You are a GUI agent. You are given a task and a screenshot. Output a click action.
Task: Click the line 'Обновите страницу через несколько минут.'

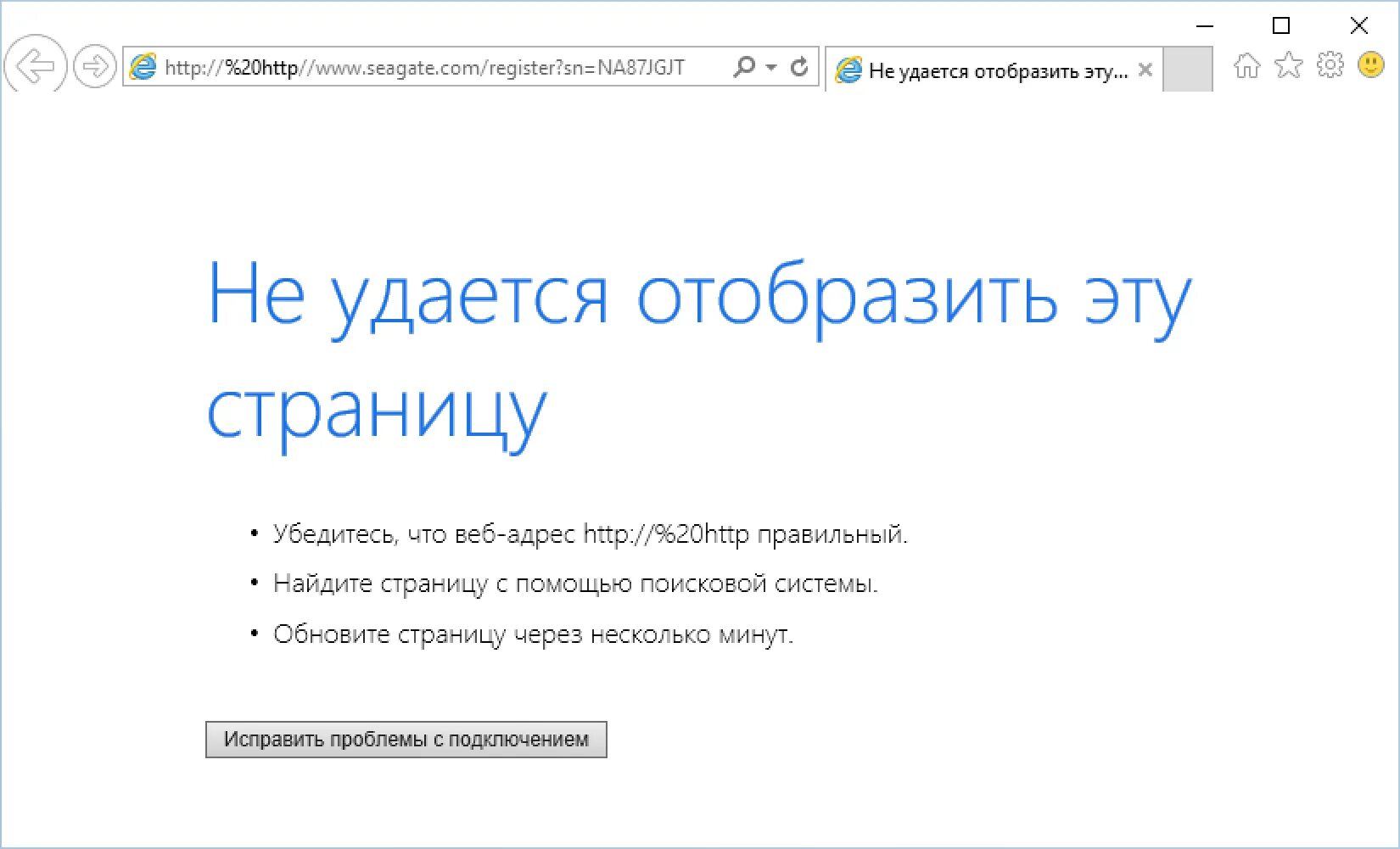tap(533, 634)
